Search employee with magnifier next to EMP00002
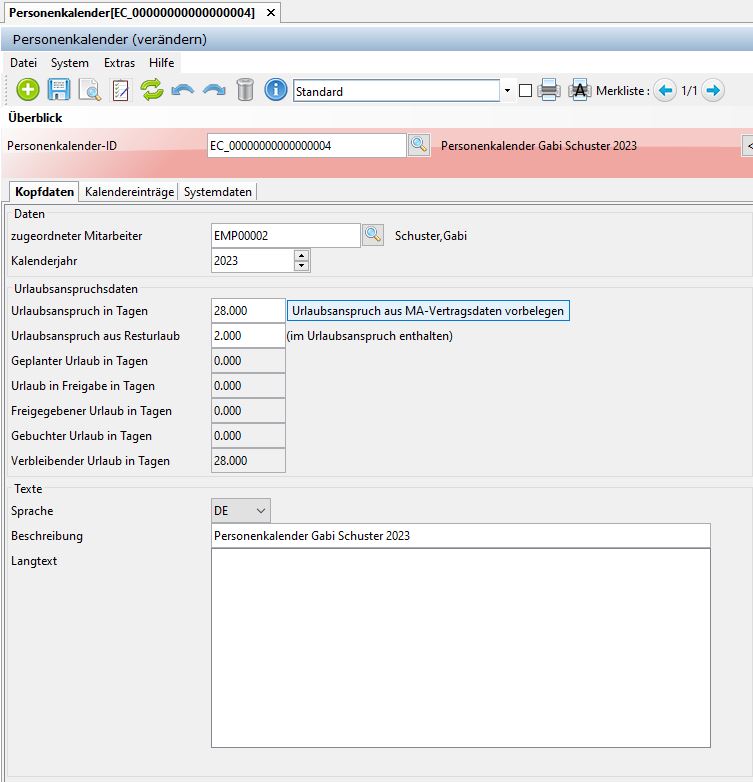Viewport: 753px width, 782px height. pos(372,236)
